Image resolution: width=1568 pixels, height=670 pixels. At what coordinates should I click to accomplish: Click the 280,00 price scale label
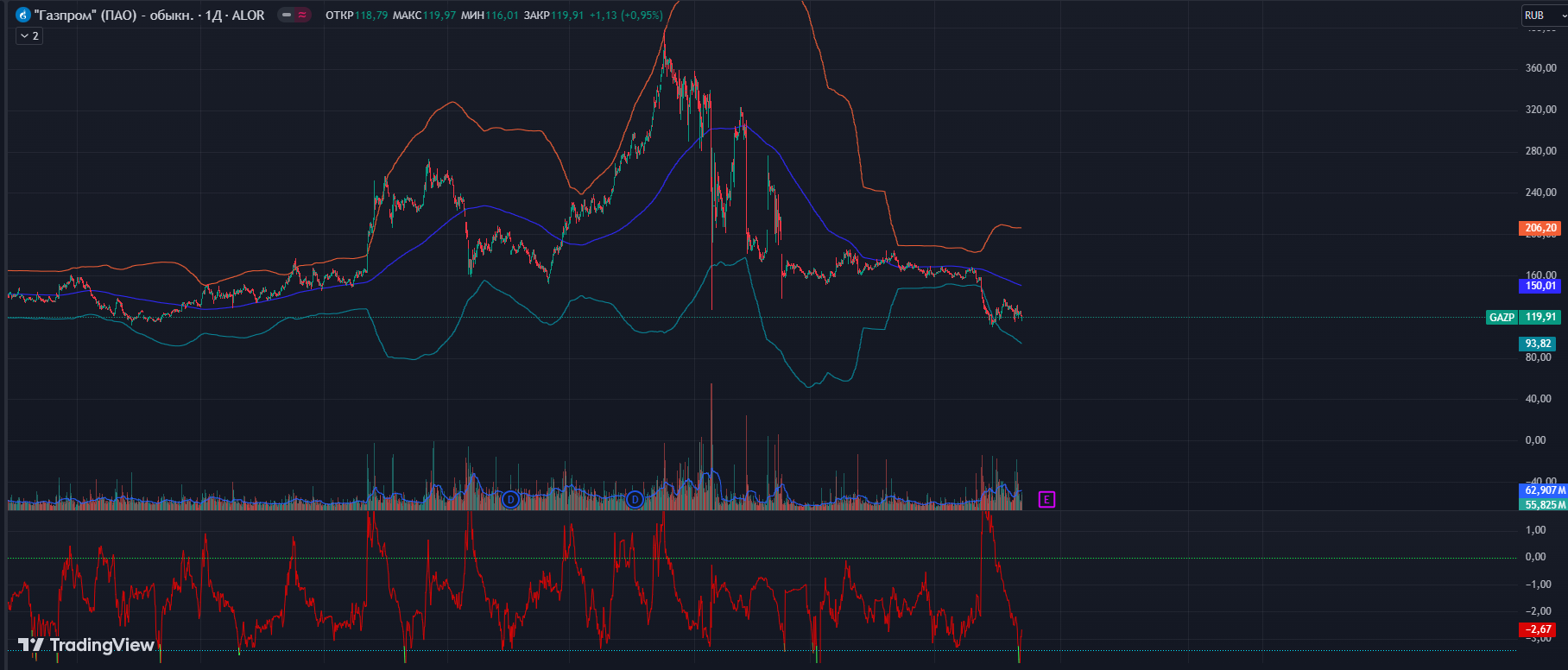(x=1541, y=151)
